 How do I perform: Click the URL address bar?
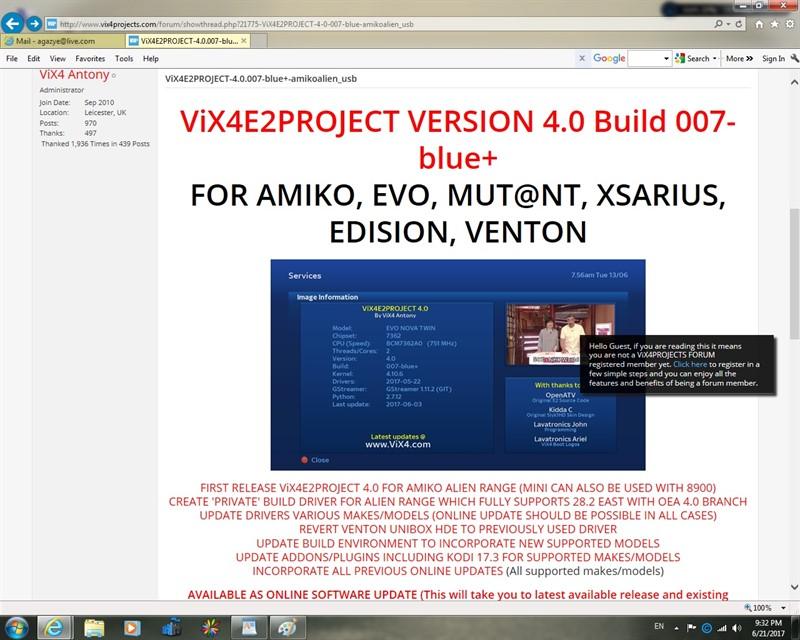pos(378,24)
